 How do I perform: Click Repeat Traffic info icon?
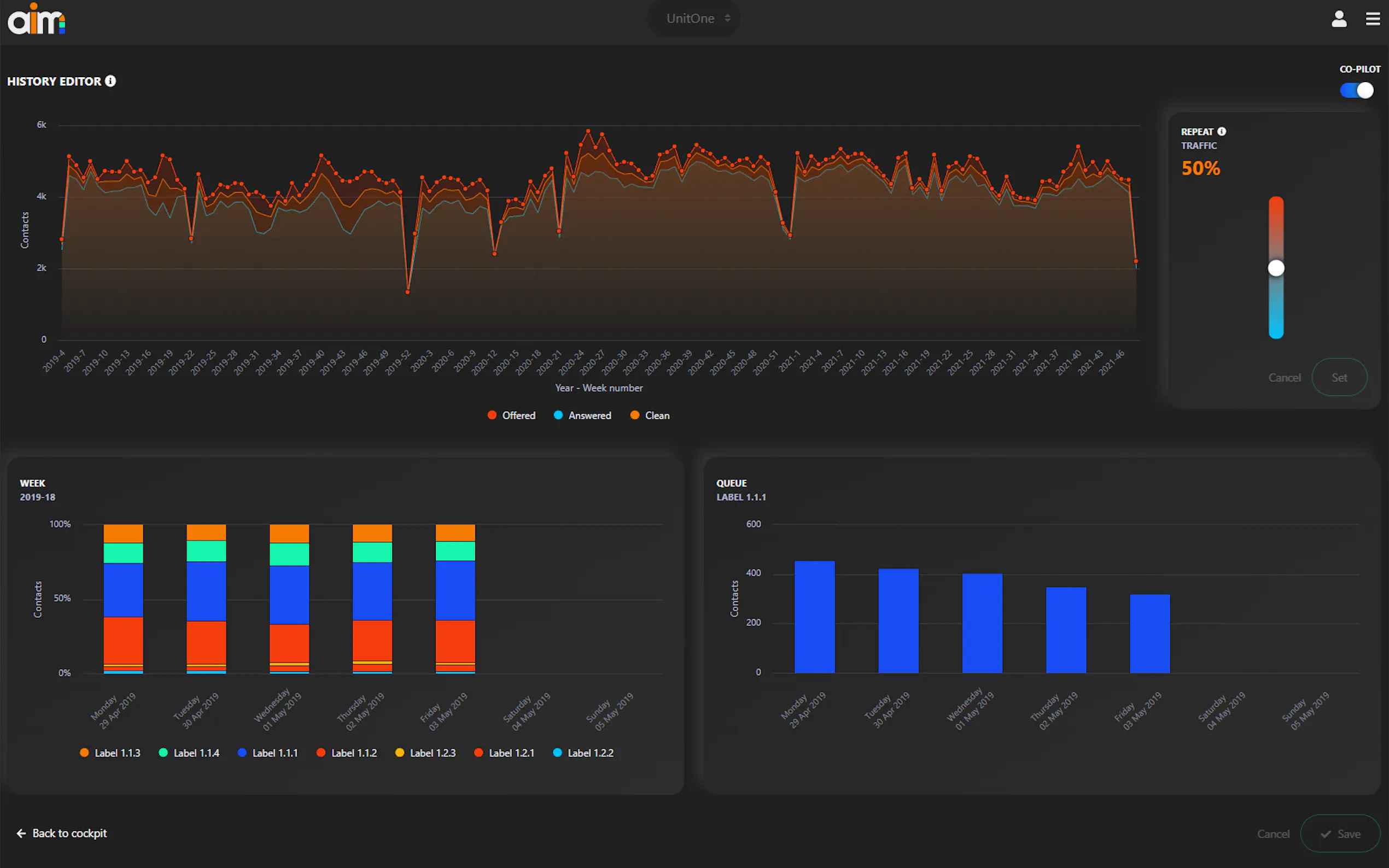1222,132
